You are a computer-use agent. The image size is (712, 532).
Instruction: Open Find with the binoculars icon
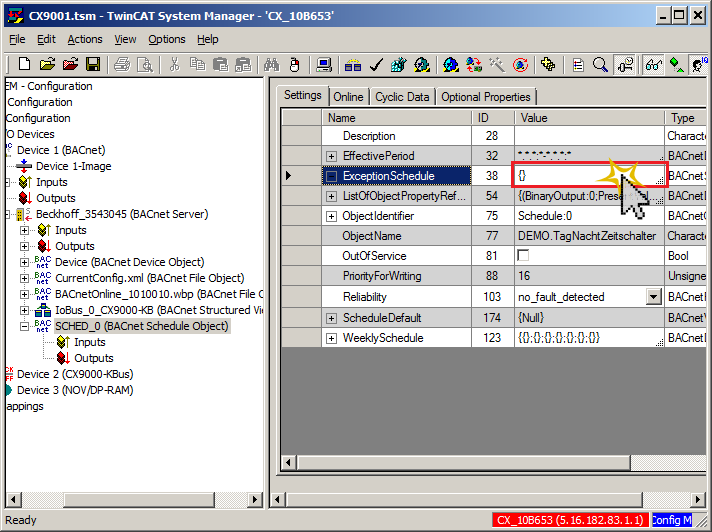point(272,65)
